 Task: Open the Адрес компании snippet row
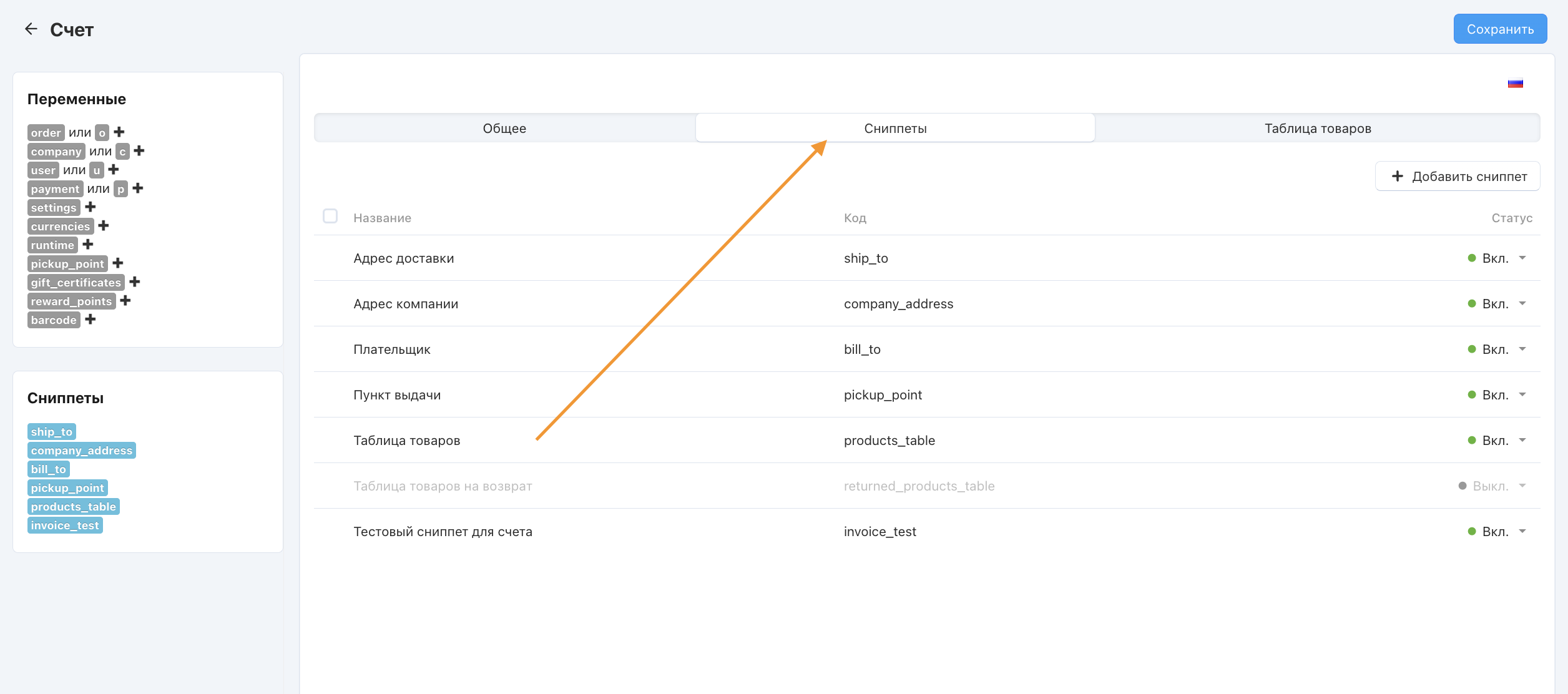coord(406,304)
